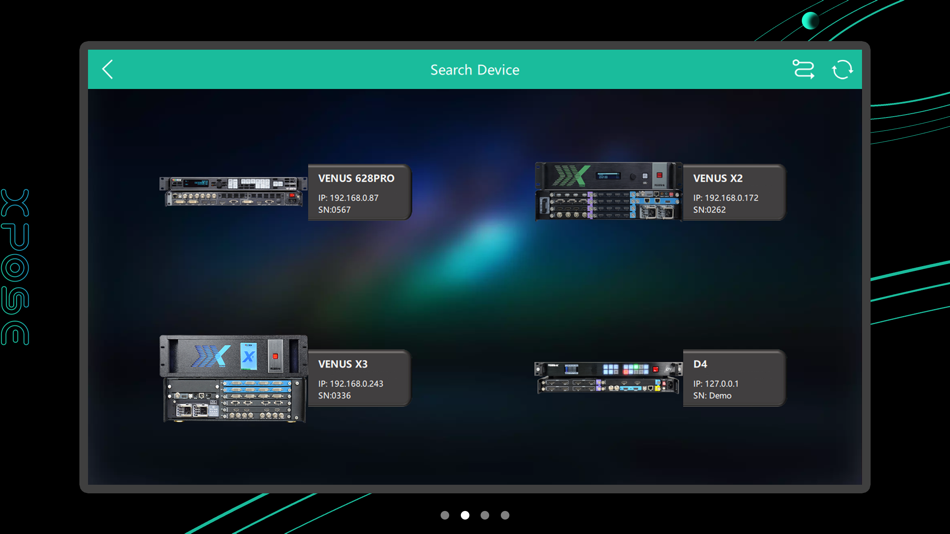
Task: Open the connection settings icon in header
Action: pos(803,70)
